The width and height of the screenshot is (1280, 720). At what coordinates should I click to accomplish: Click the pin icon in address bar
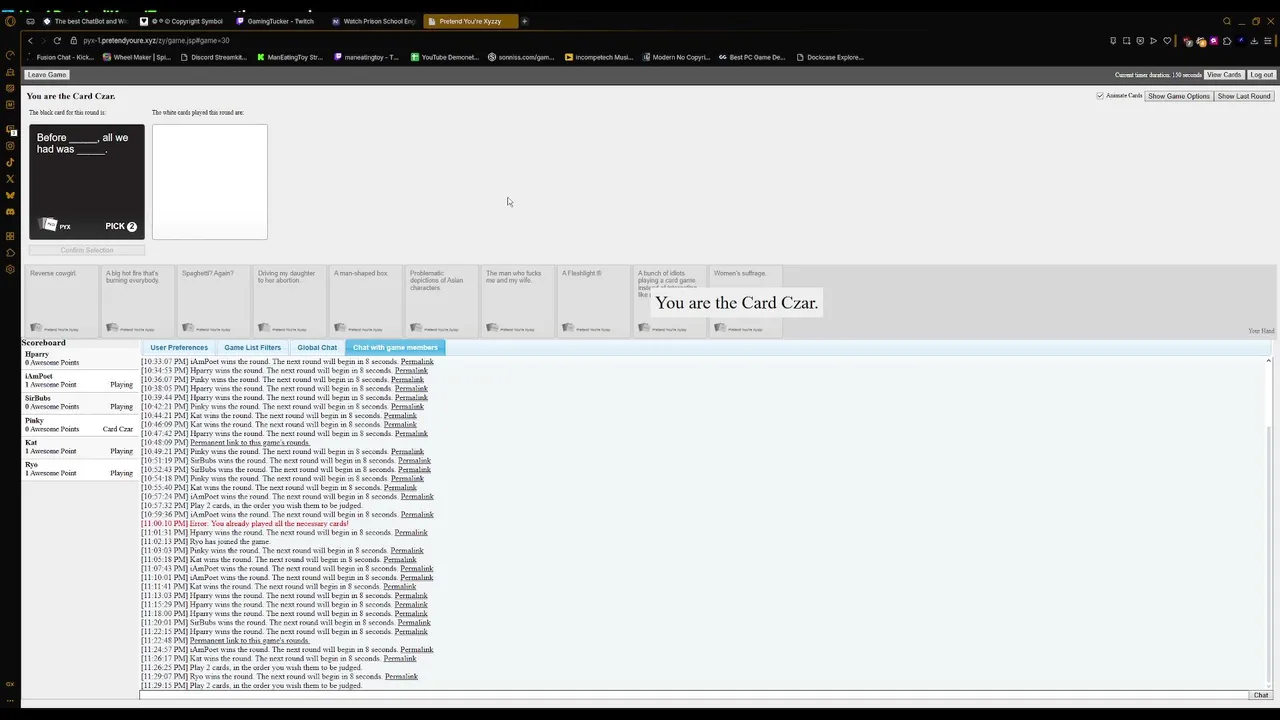[x=1113, y=41]
